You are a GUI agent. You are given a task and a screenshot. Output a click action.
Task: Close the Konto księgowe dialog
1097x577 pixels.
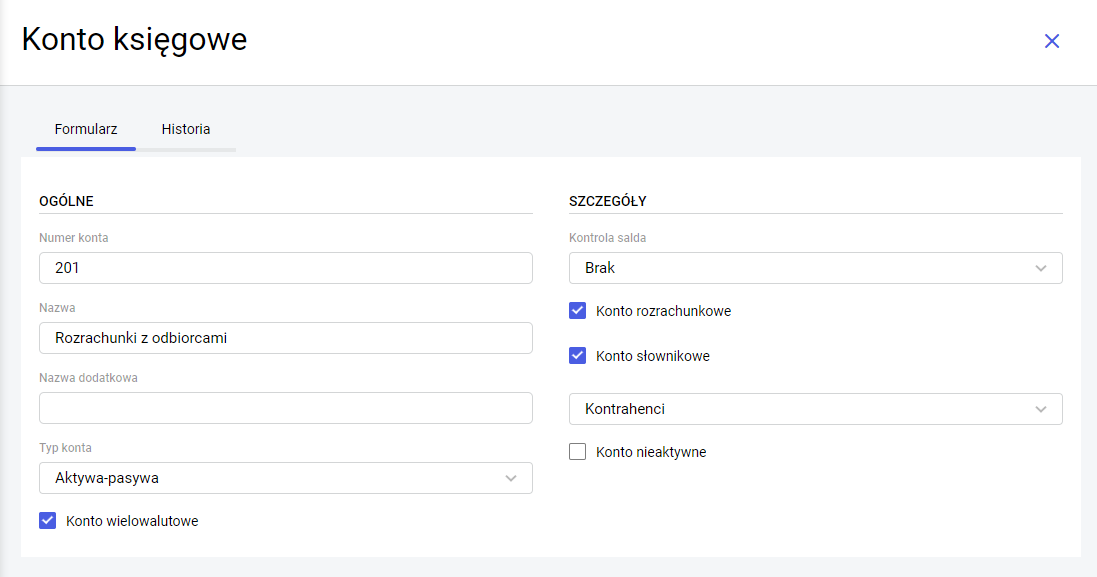pos(1051,41)
